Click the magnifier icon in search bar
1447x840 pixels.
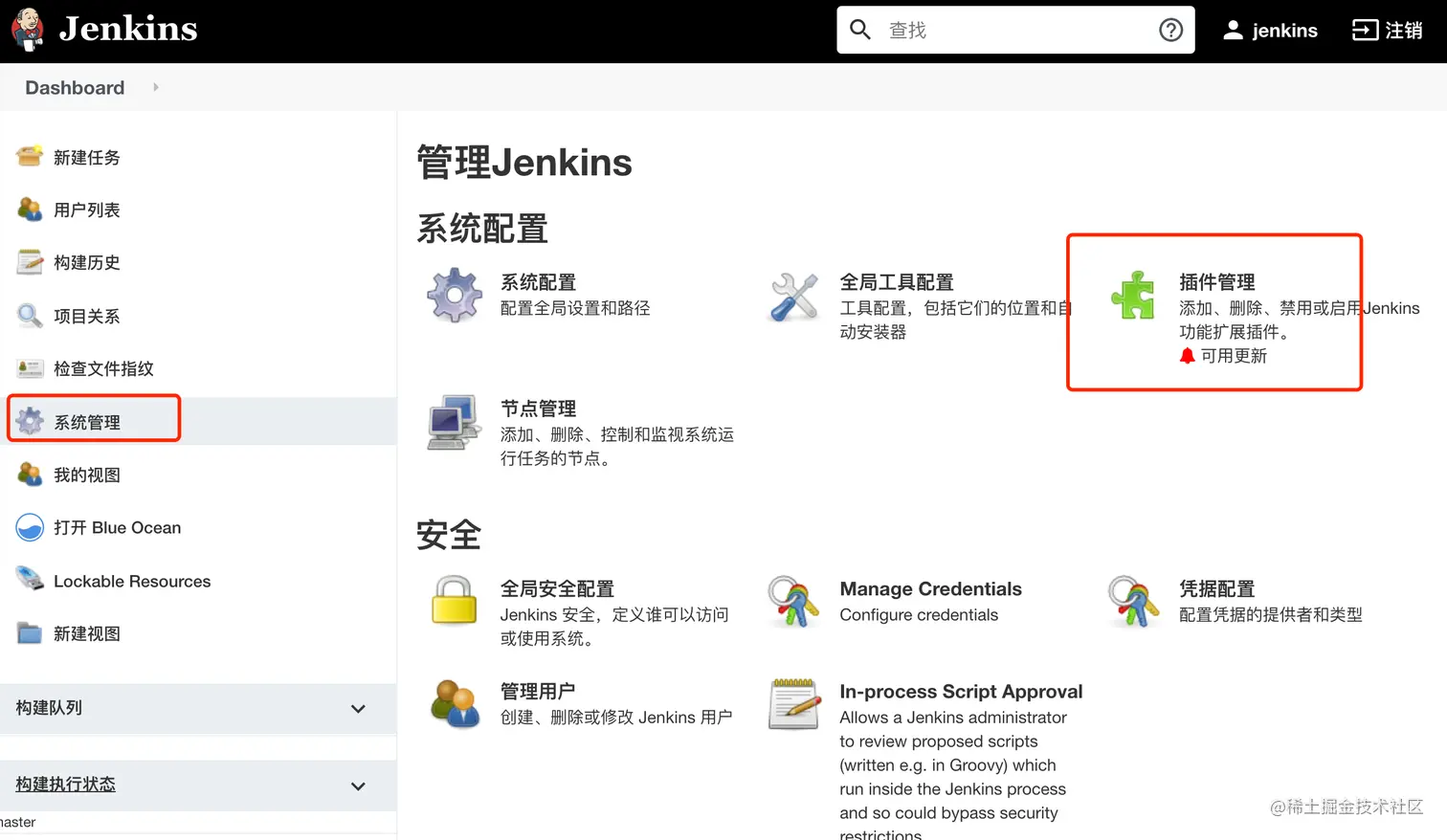[859, 30]
